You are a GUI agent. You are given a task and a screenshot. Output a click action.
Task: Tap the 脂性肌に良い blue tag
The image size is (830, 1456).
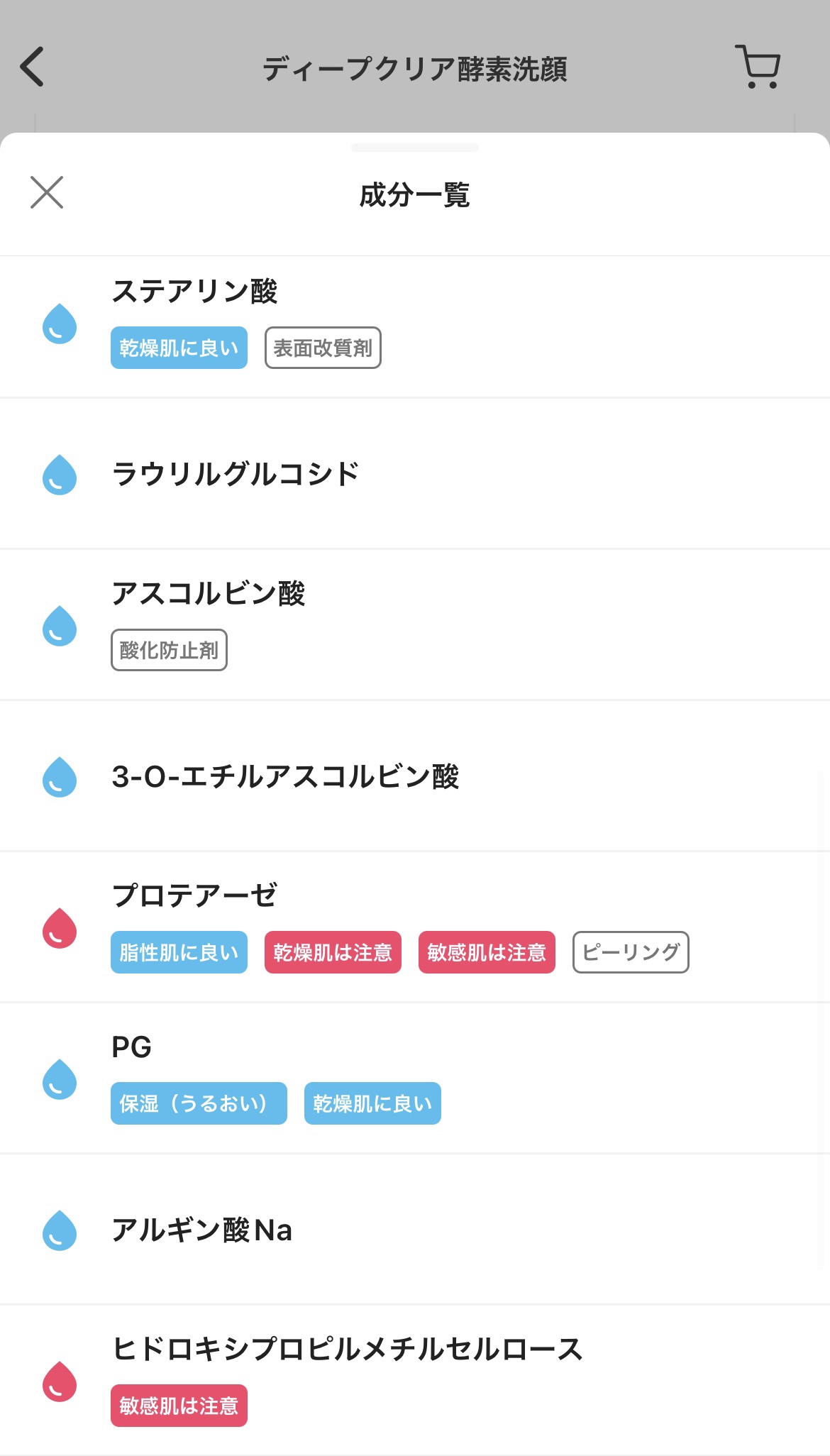pyautogui.click(x=179, y=952)
